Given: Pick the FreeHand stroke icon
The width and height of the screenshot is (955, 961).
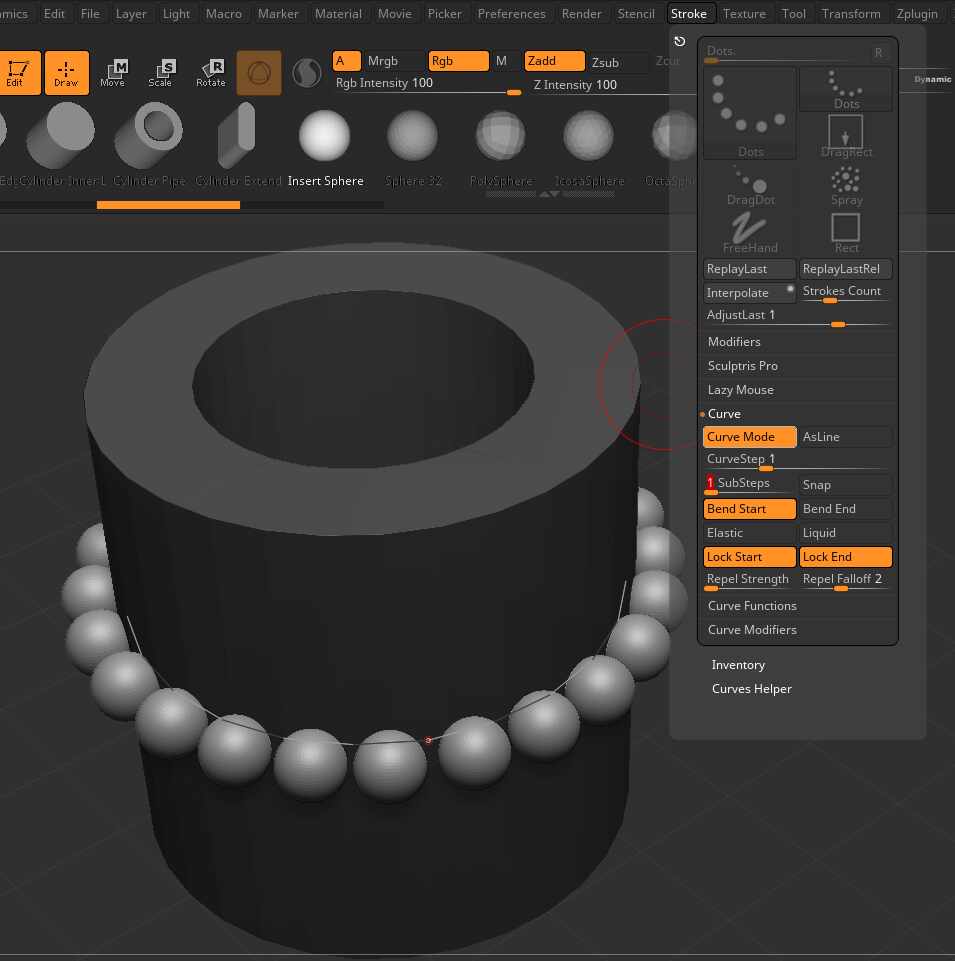Looking at the screenshot, I should click(750, 233).
